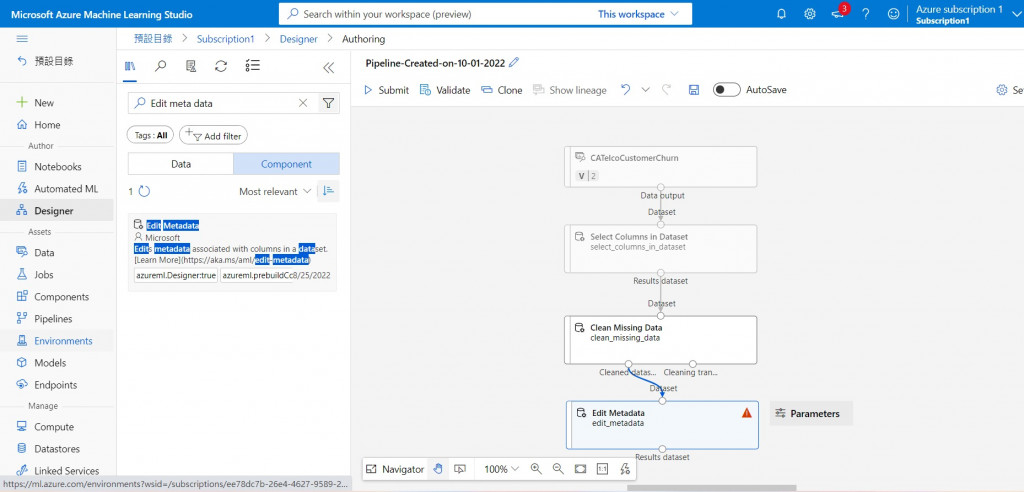Open the Most relevant sort dropdown

tap(276, 191)
